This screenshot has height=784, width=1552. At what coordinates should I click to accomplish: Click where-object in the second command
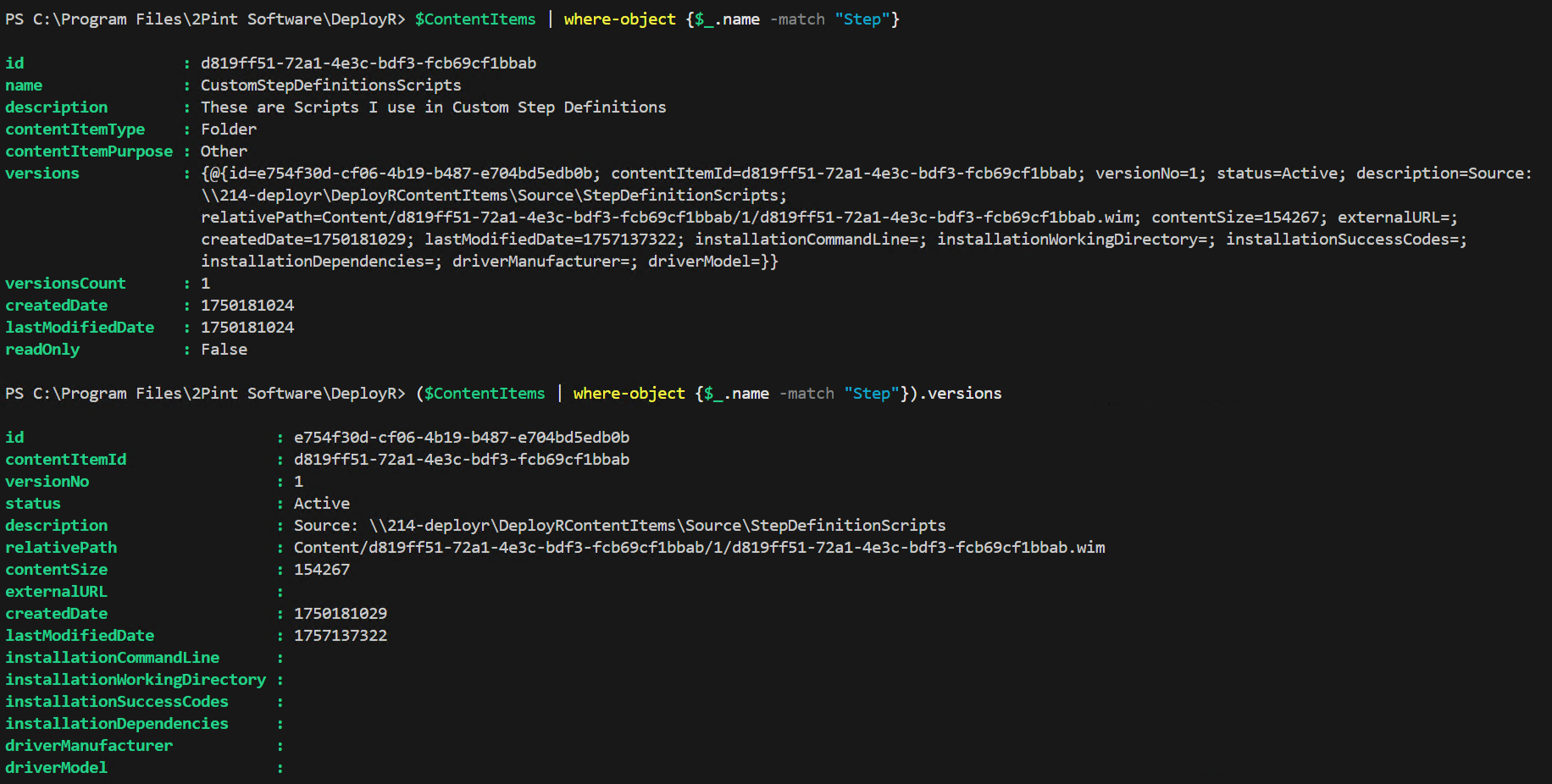[x=629, y=394]
